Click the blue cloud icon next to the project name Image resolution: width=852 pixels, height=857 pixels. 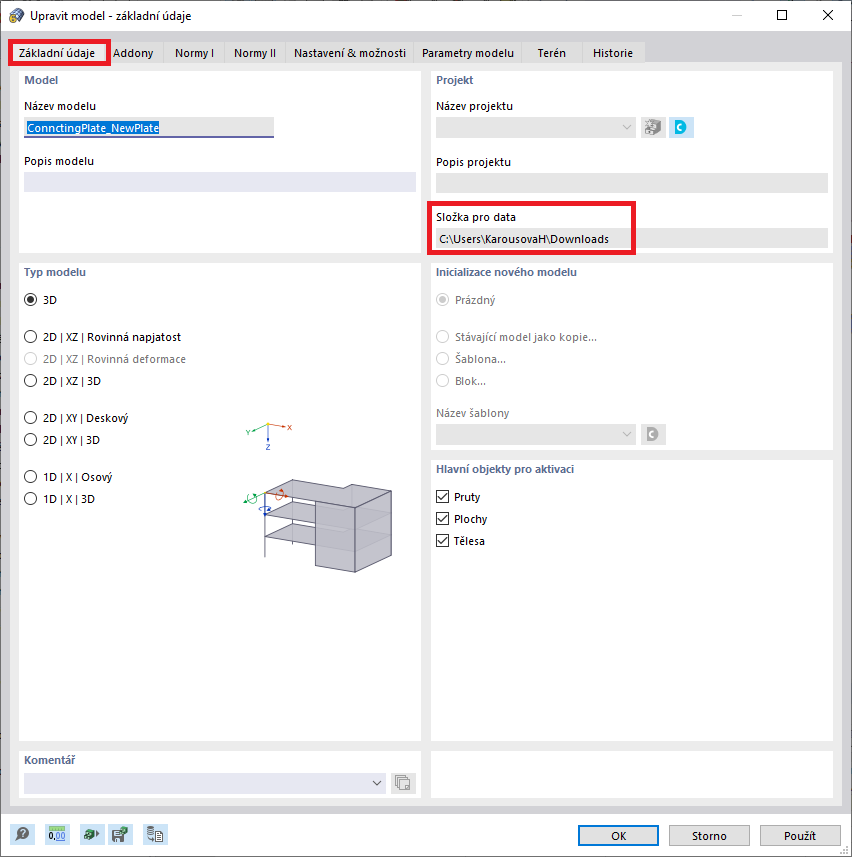pos(681,127)
